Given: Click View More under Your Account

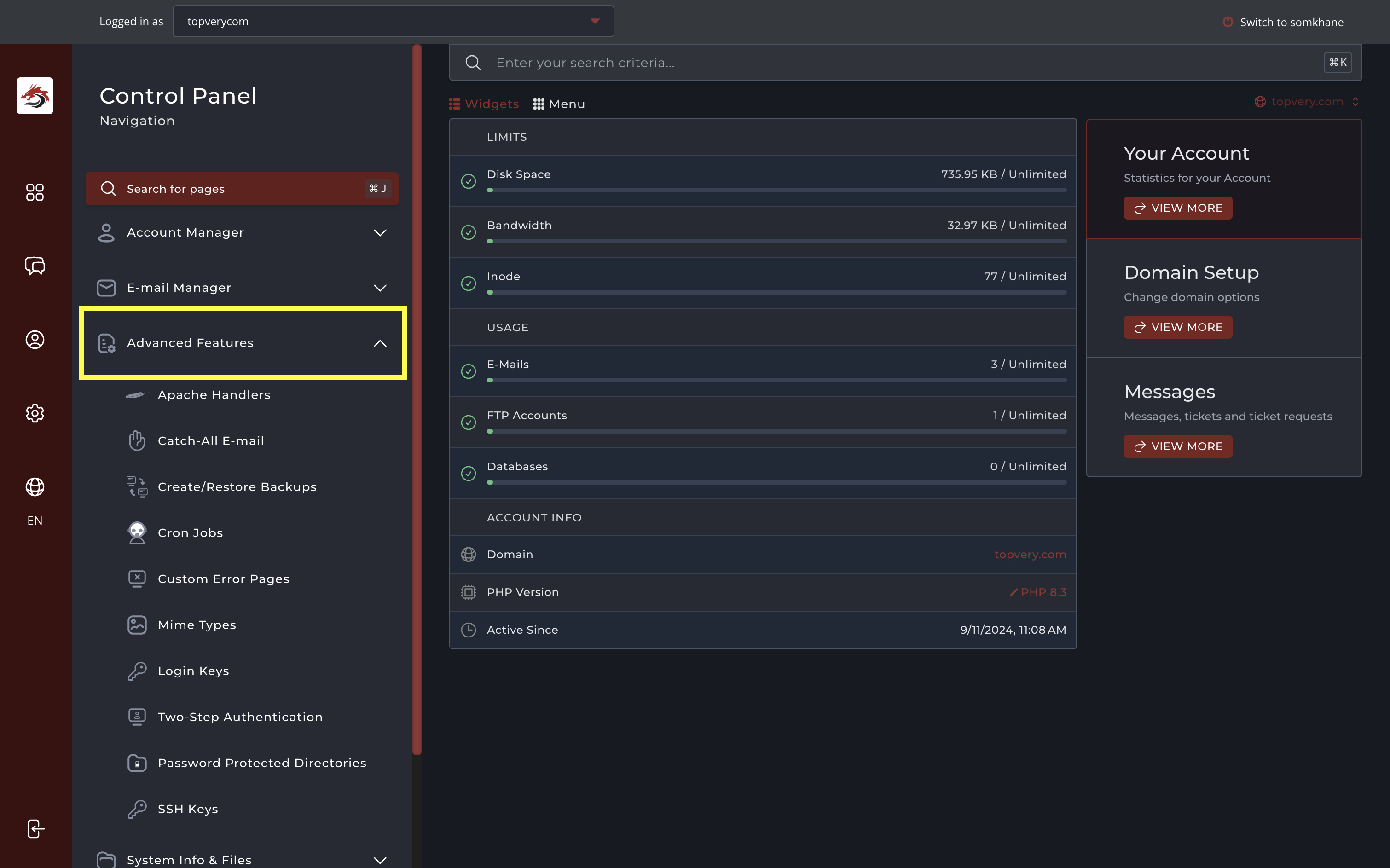Looking at the screenshot, I should point(1177,208).
